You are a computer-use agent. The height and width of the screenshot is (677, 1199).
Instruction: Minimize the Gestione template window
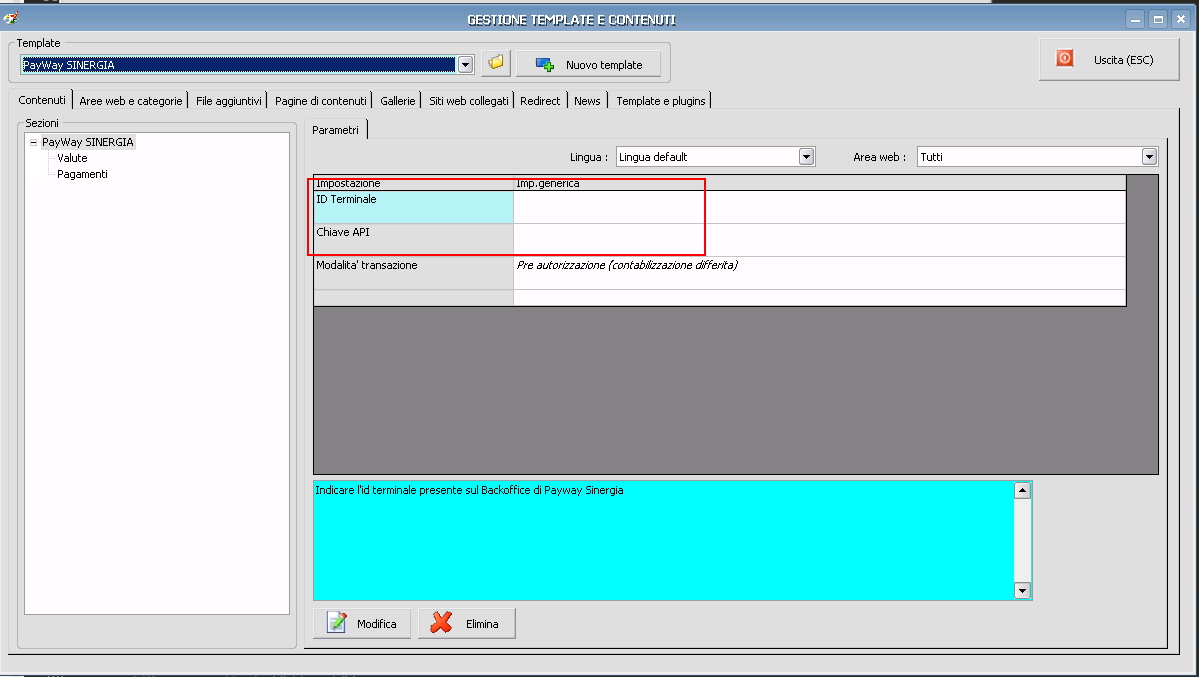click(1135, 20)
